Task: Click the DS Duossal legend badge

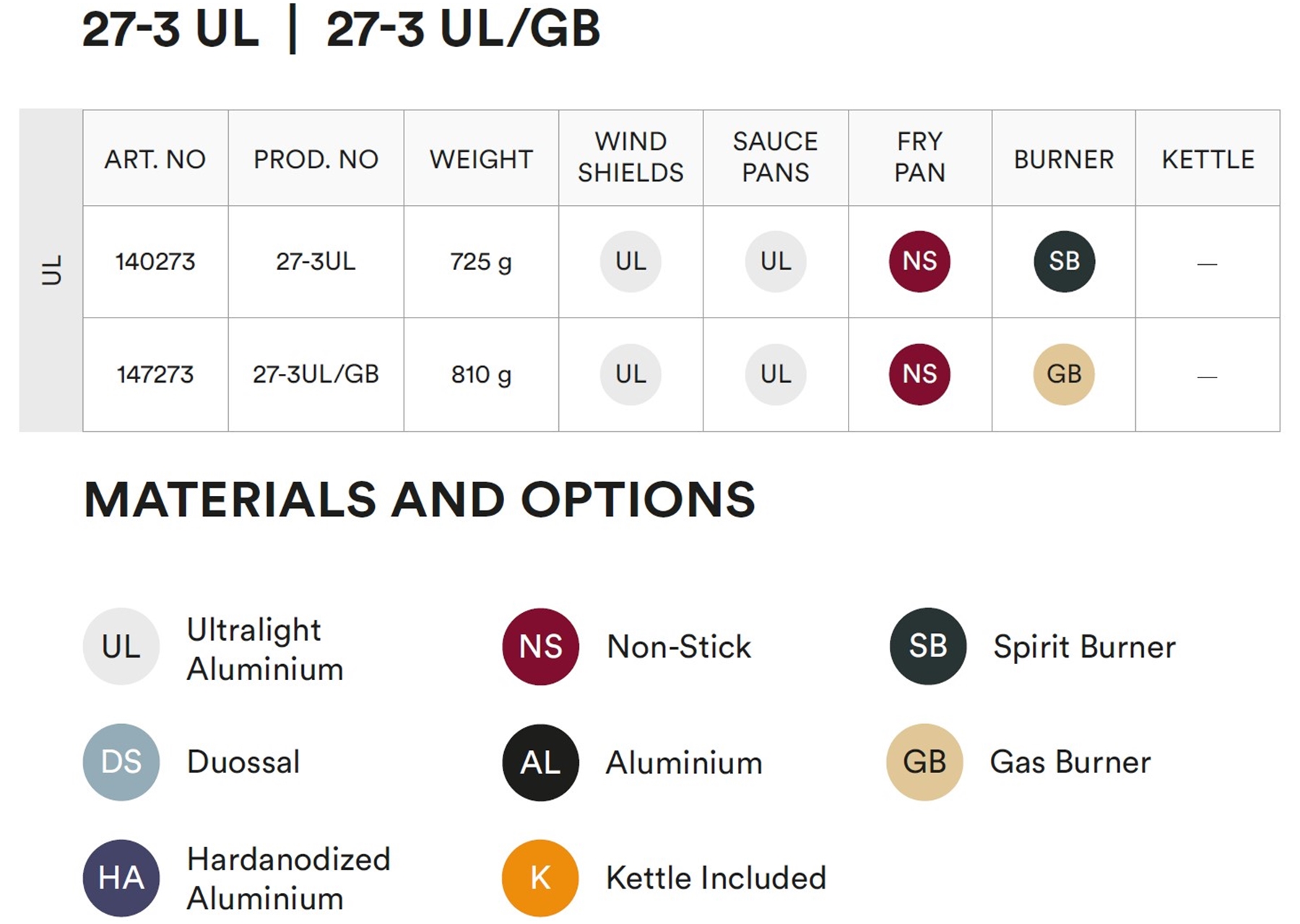Action: click(121, 762)
